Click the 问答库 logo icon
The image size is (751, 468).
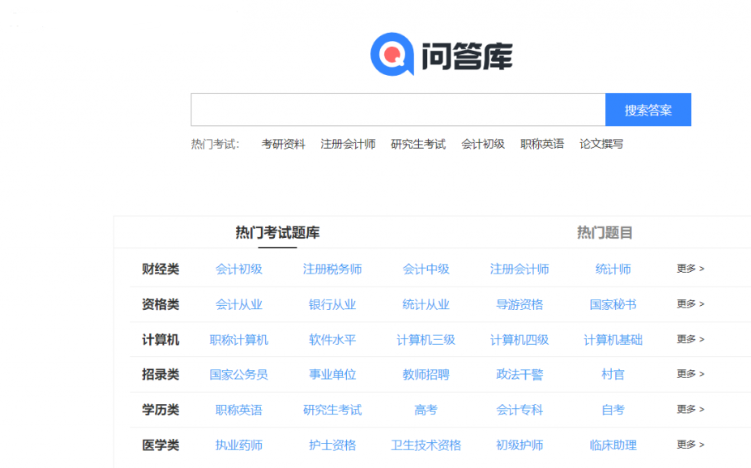click(392, 54)
